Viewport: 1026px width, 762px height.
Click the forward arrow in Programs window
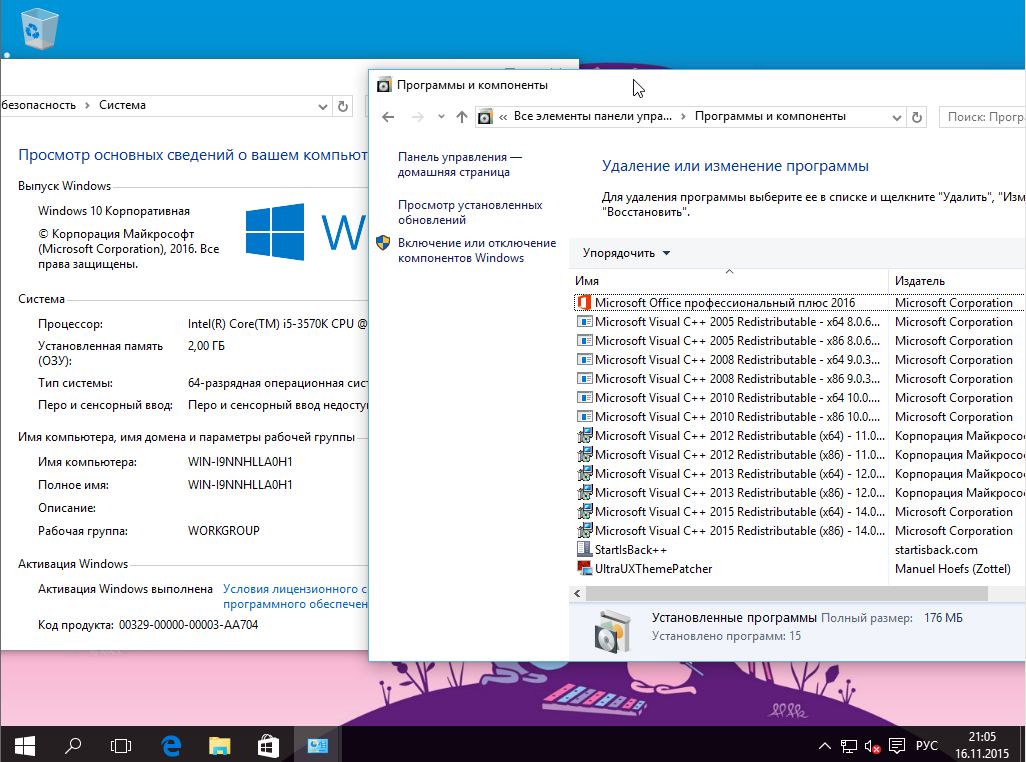tap(417, 117)
